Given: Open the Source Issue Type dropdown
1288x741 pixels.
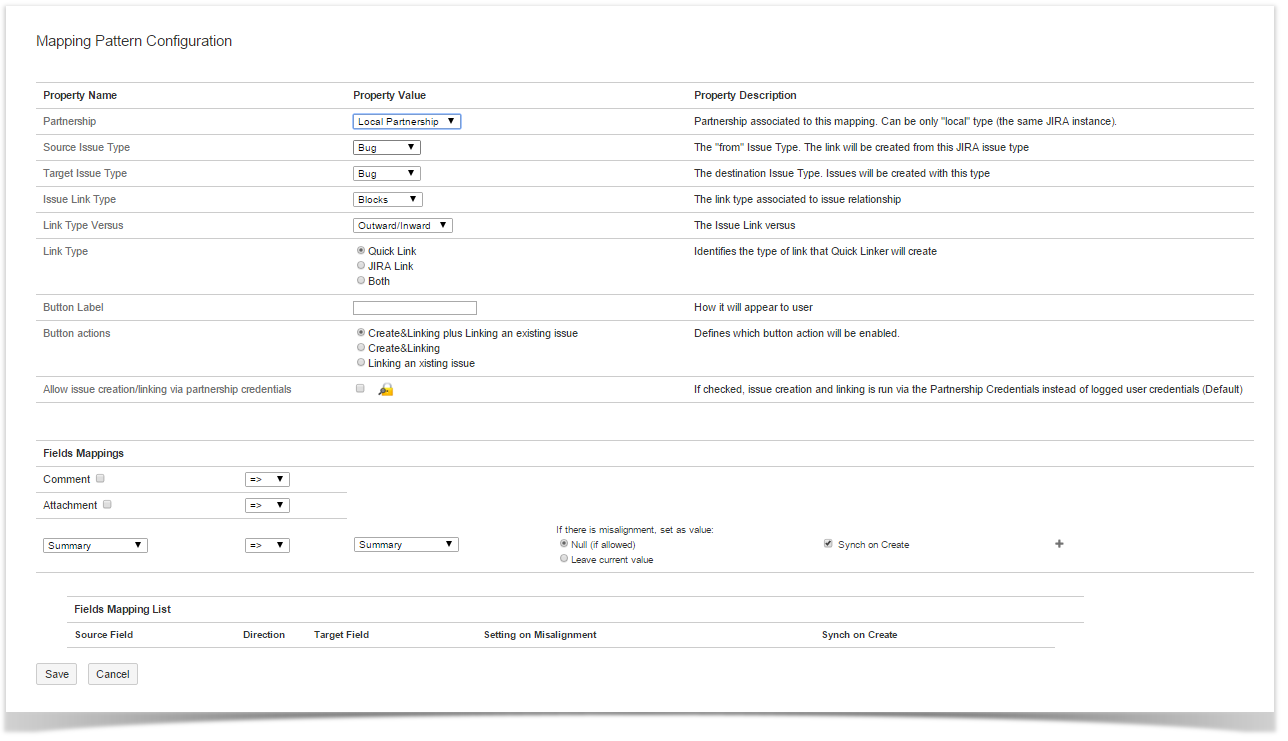Looking at the screenshot, I should pos(386,148).
